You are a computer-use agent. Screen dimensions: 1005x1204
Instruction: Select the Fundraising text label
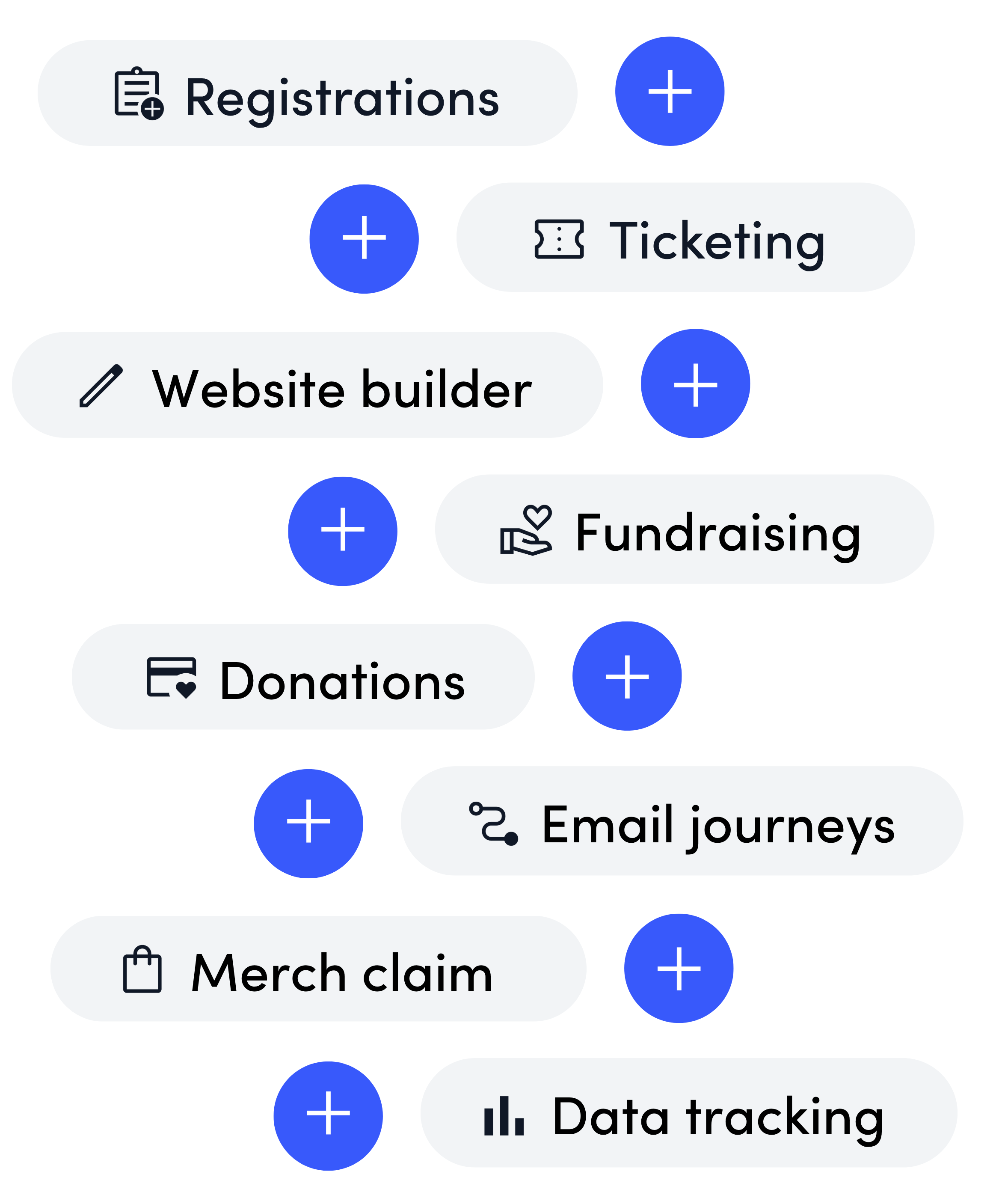coord(718,534)
